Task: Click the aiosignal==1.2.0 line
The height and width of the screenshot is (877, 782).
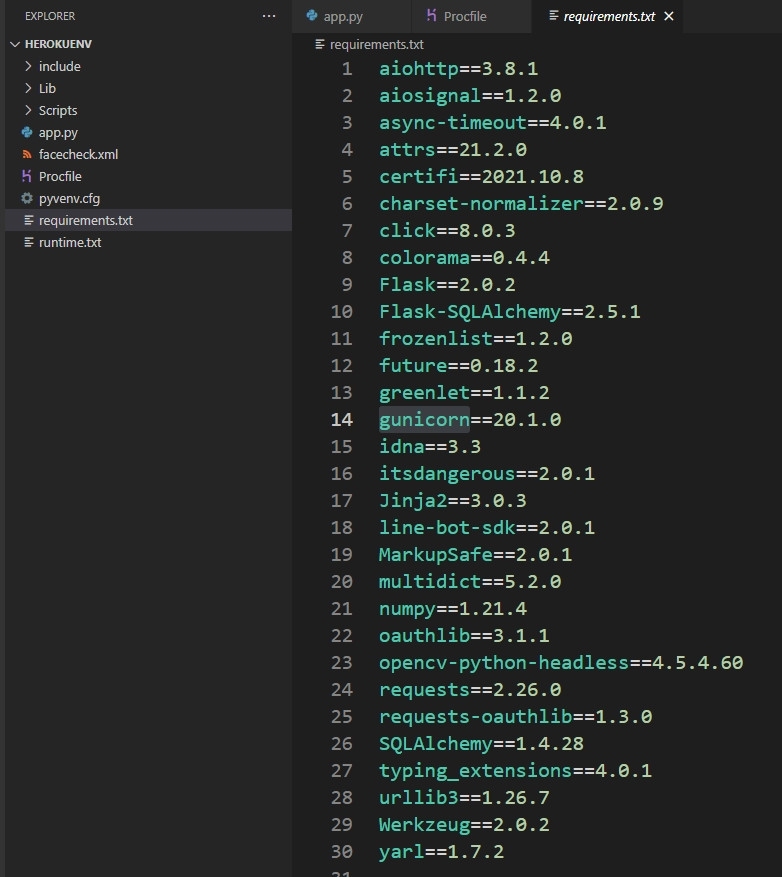Action: pyautogui.click(x=470, y=96)
